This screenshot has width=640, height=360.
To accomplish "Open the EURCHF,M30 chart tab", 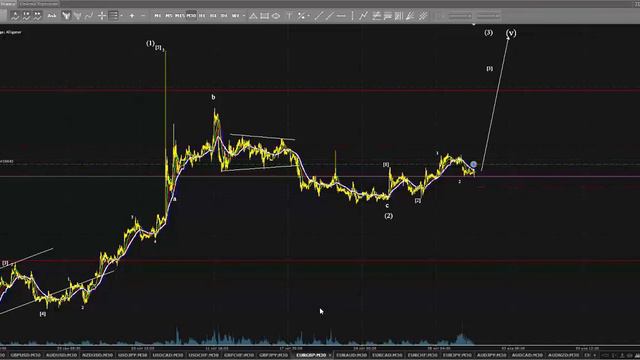I will tap(422, 356).
